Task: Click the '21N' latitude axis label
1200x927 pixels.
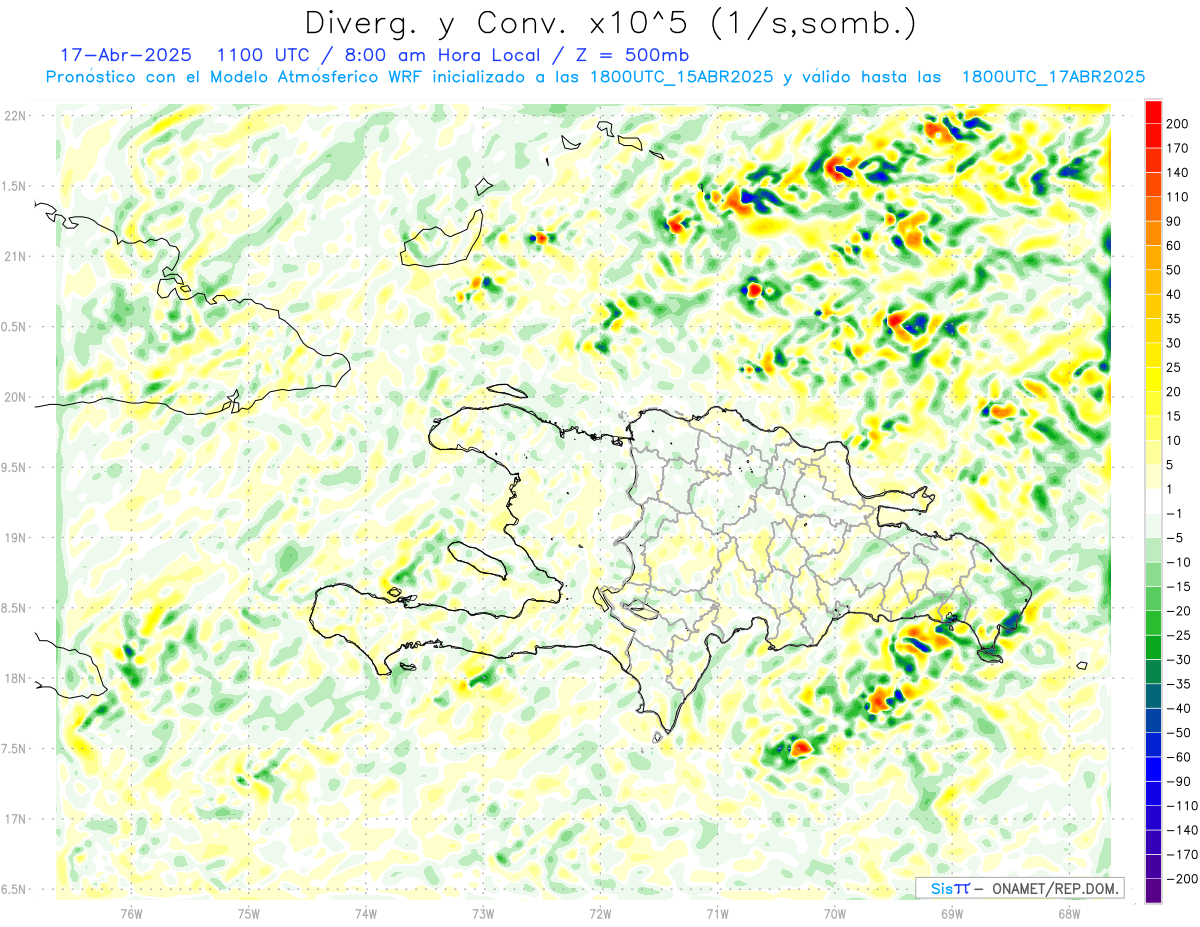Action: pos(15,256)
